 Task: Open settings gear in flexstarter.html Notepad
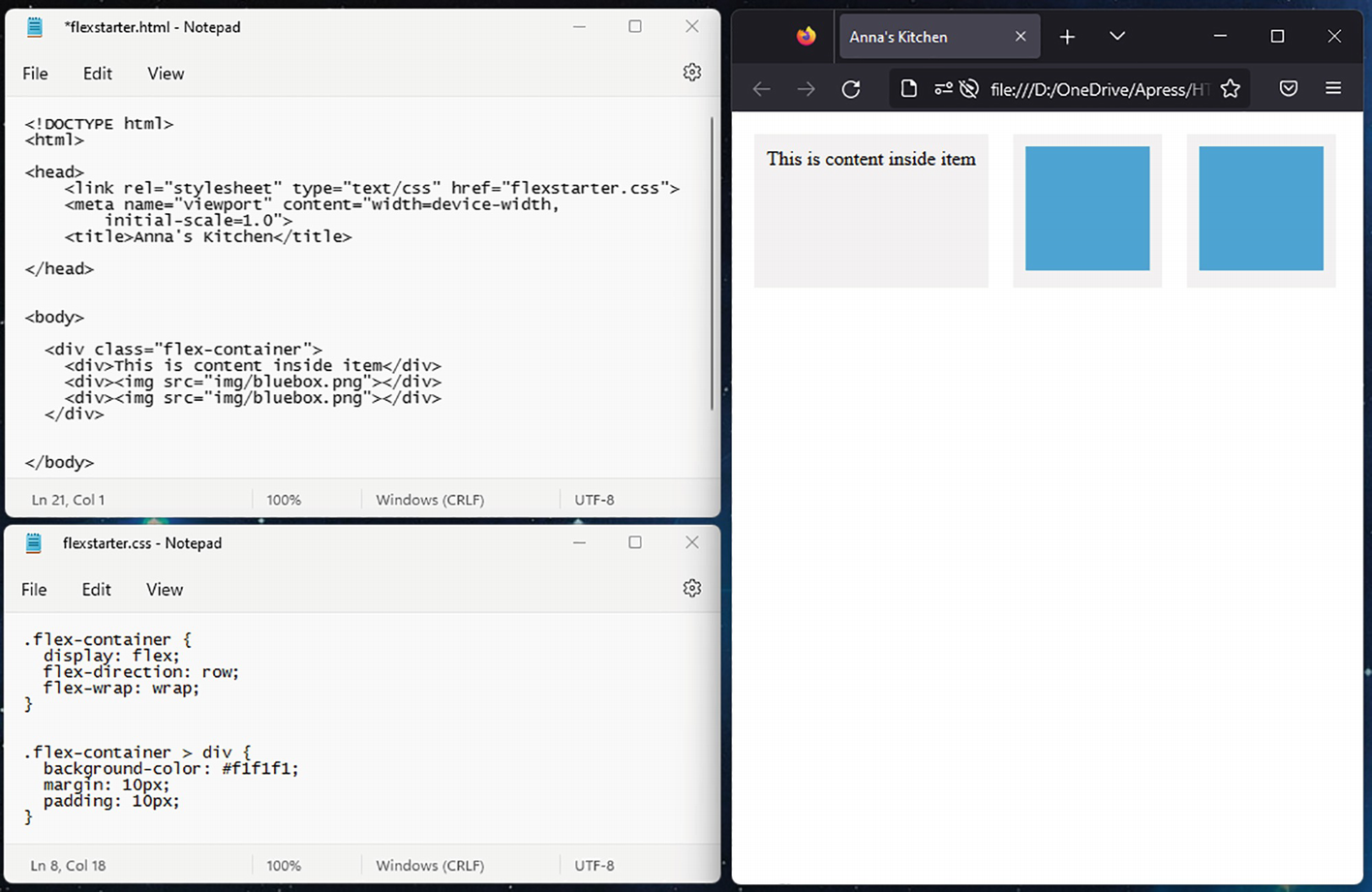[691, 73]
